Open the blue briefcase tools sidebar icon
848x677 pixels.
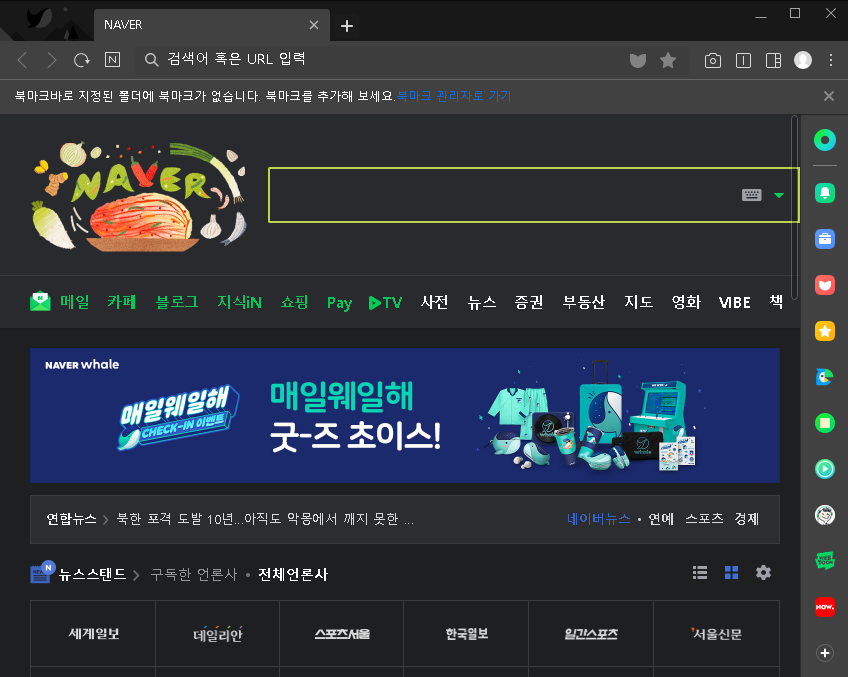tap(825, 239)
